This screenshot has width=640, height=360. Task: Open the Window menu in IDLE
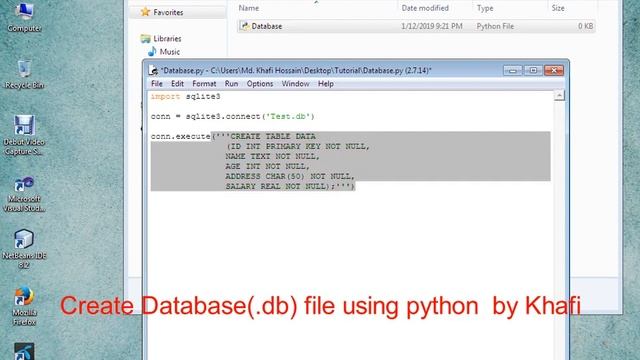[295, 84]
